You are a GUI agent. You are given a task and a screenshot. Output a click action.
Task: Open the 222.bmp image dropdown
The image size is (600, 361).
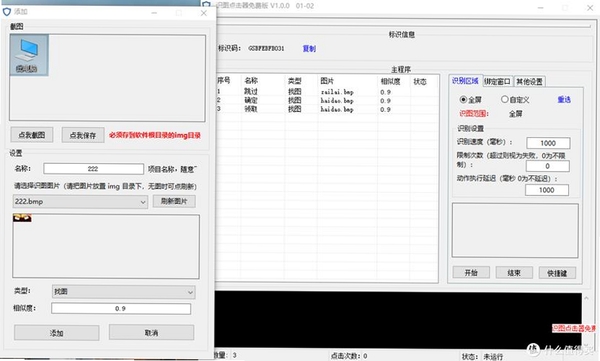pyautogui.click(x=80, y=201)
